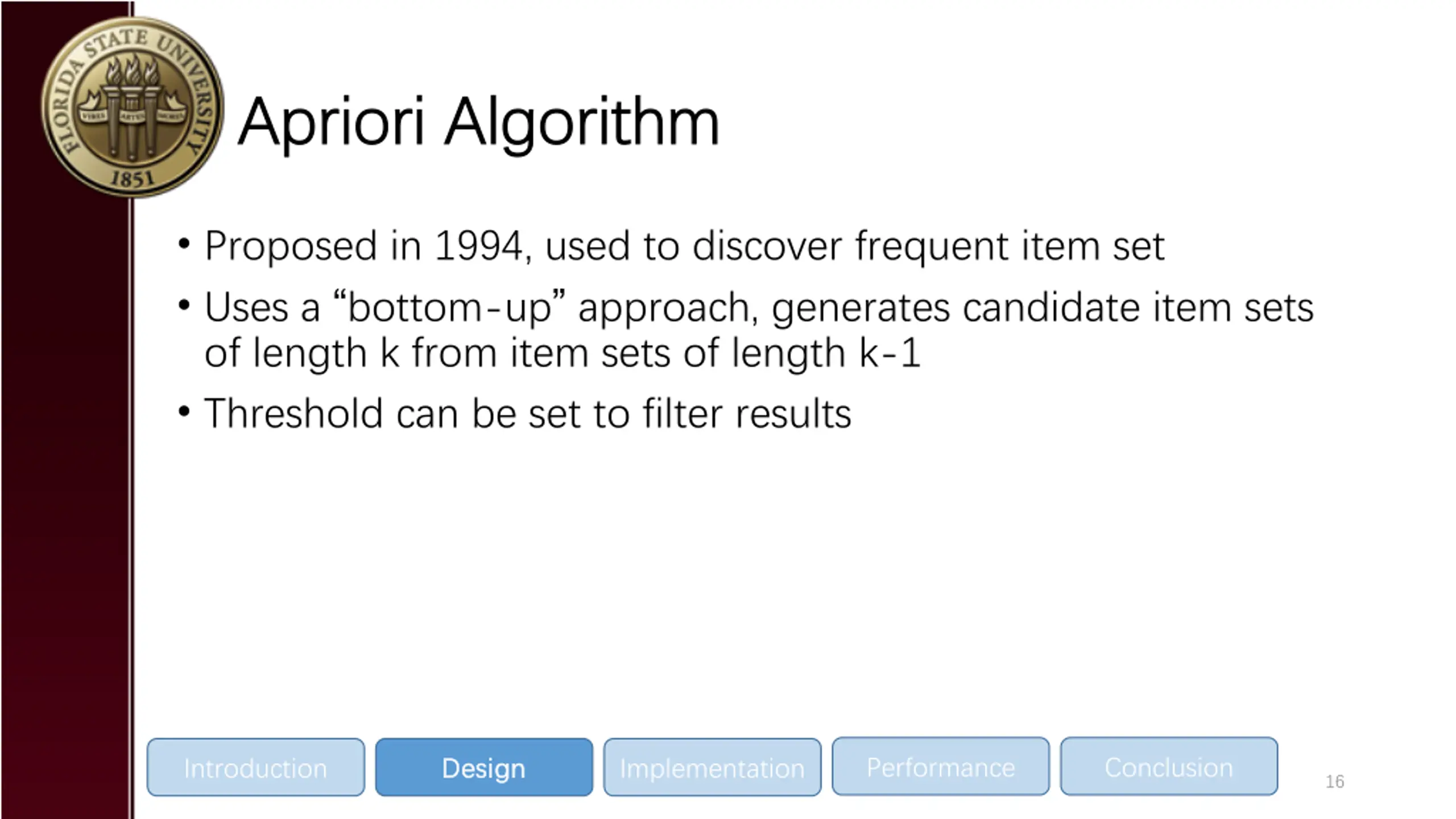Click the bullet dot before "Uses a"
Screen dimensions: 1456x819
(x=184, y=305)
